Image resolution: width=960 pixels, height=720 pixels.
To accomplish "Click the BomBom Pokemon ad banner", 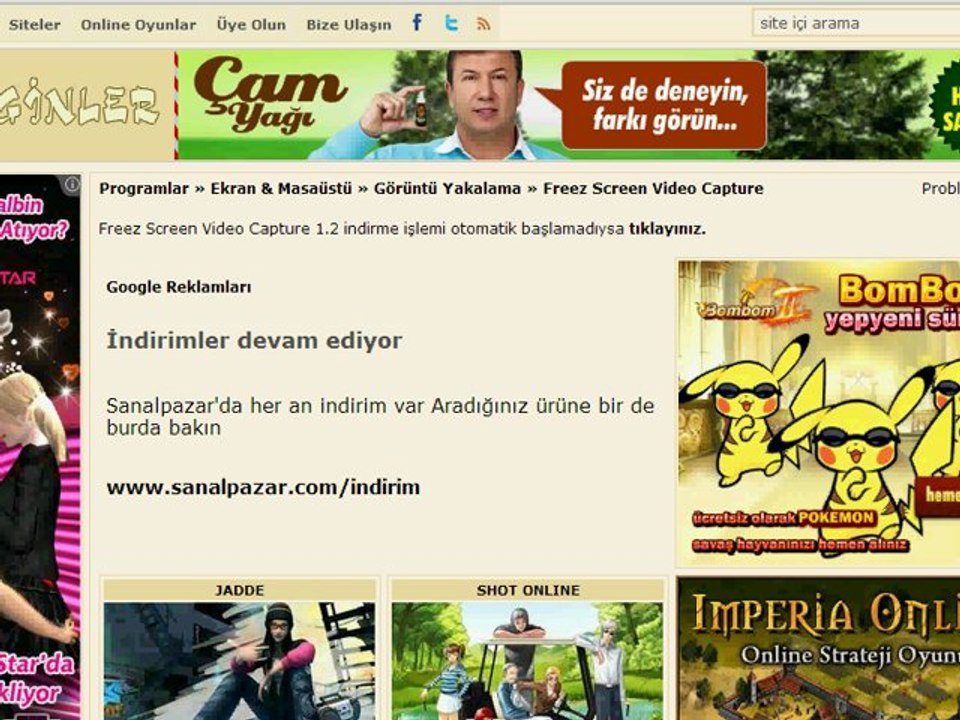I will click(x=819, y=413).
